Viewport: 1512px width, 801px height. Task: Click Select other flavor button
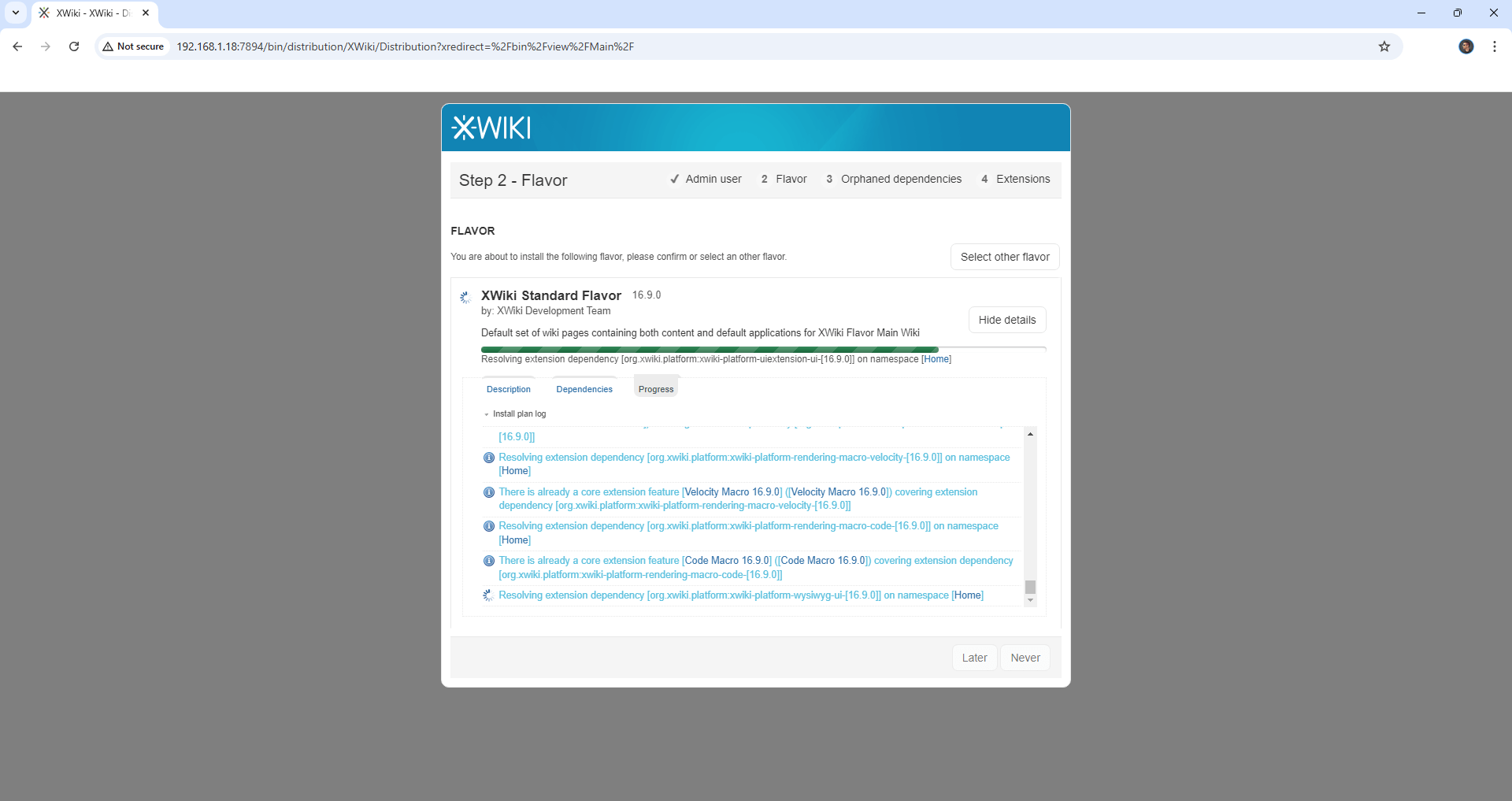click(1005, 257)
